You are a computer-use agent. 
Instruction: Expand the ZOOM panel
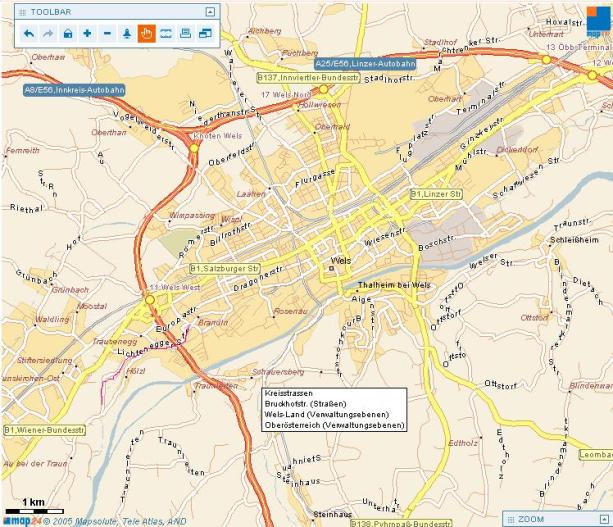(604, 519)
